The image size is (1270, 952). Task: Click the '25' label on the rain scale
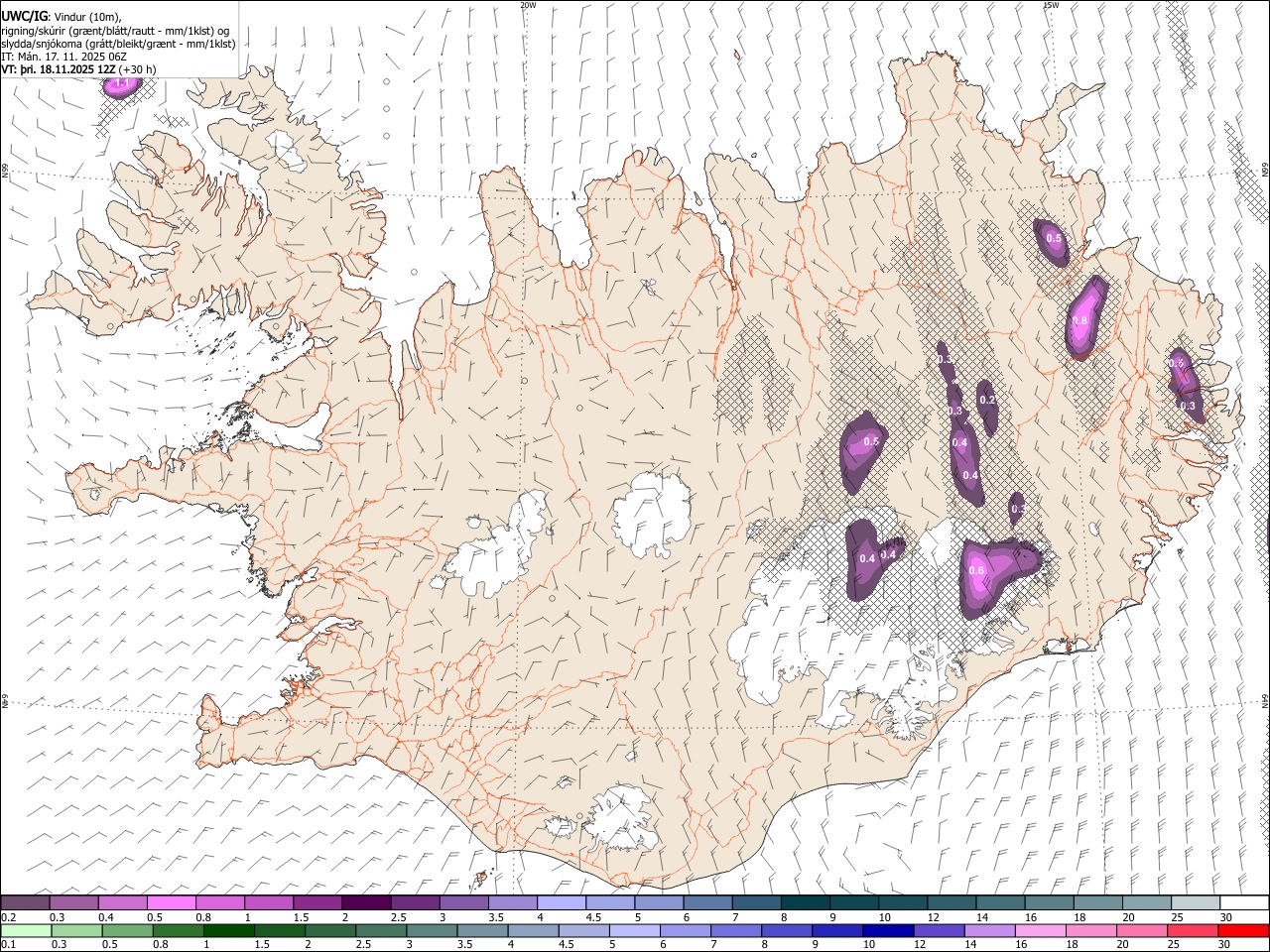point(1175,945)
